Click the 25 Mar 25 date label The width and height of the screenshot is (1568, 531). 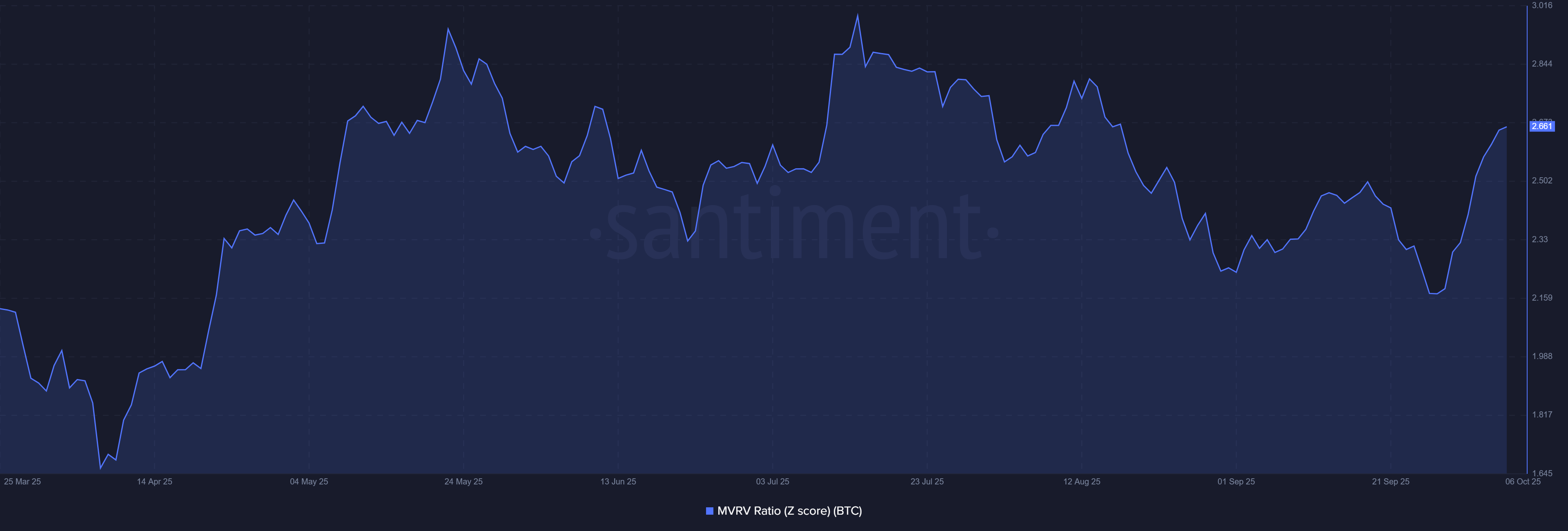[x=22, y=482]
